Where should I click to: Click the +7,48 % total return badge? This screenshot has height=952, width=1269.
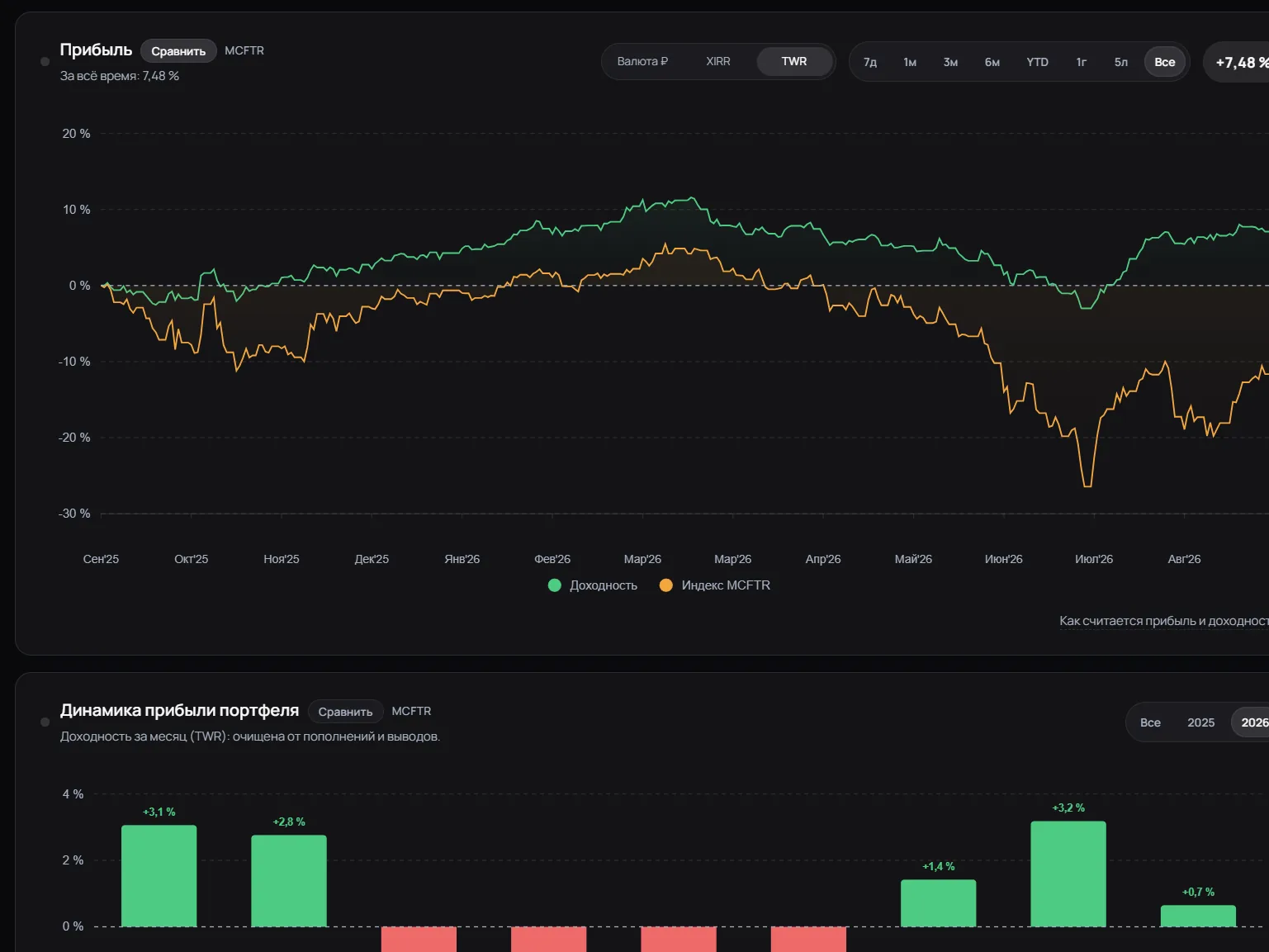point(1238,62)
